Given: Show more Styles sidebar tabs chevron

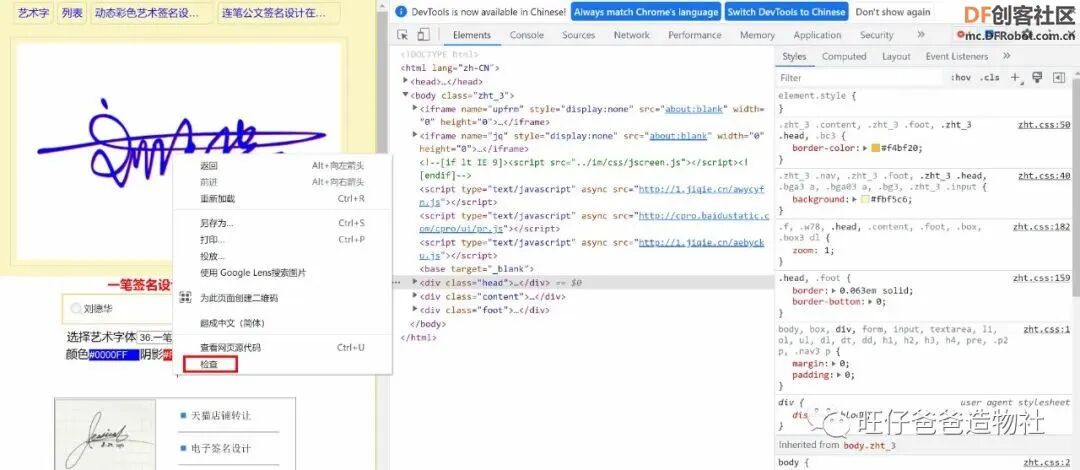Looking at the screenshot, I should pos(1006,56).
